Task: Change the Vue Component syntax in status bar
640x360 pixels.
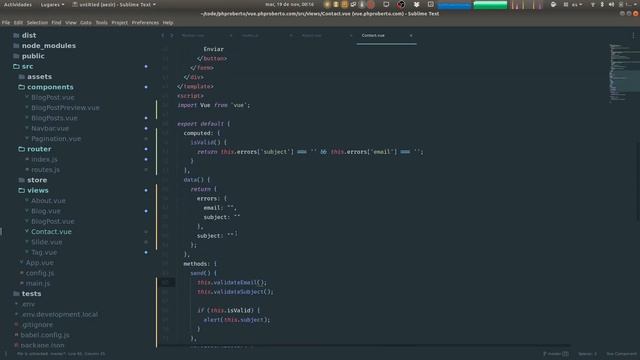Action: 621,354
